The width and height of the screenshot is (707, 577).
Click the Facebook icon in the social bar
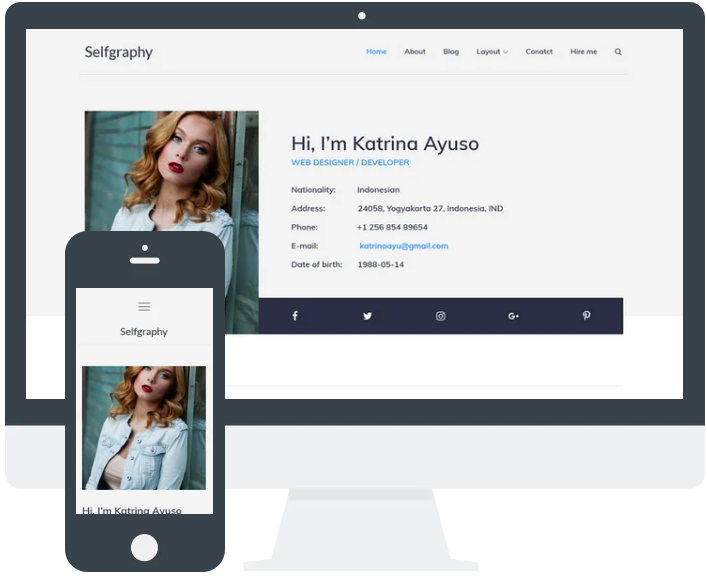[295, 316]
